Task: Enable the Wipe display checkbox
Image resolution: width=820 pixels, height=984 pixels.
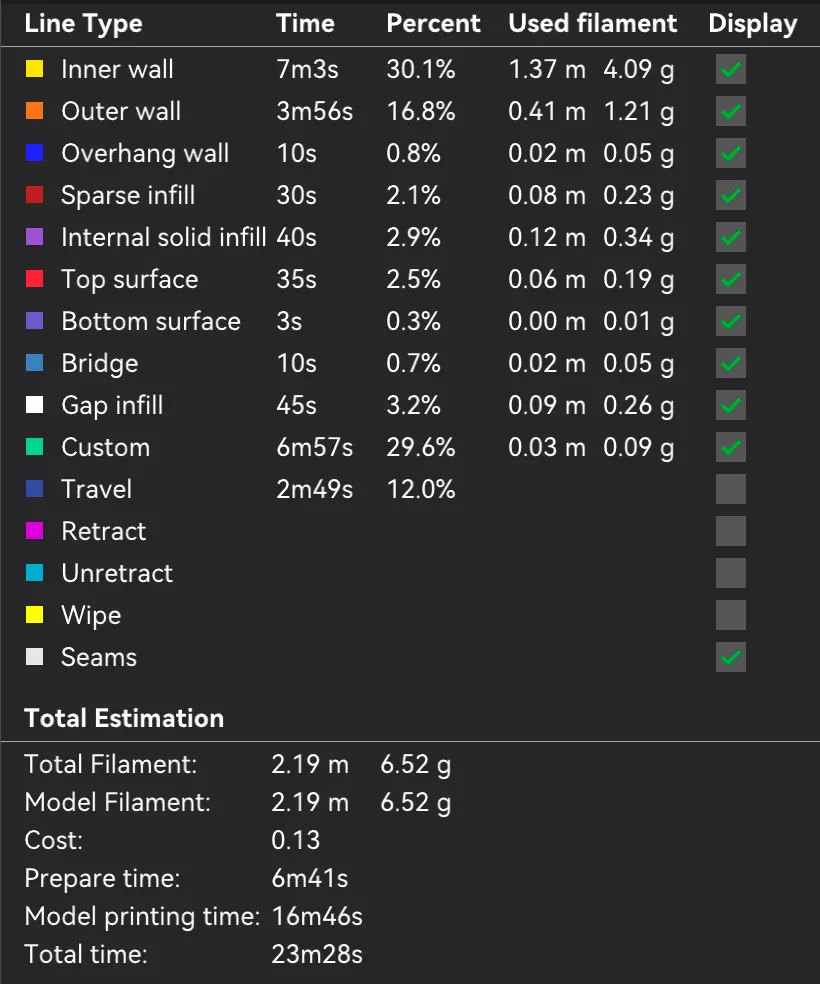Action: [731, 615]
